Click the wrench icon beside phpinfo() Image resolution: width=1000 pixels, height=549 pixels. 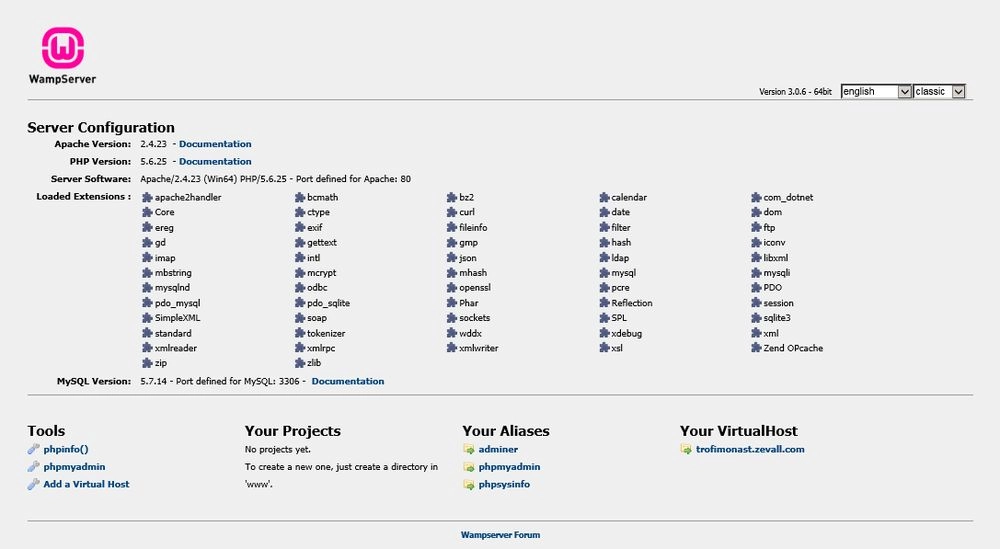[33, 449]
